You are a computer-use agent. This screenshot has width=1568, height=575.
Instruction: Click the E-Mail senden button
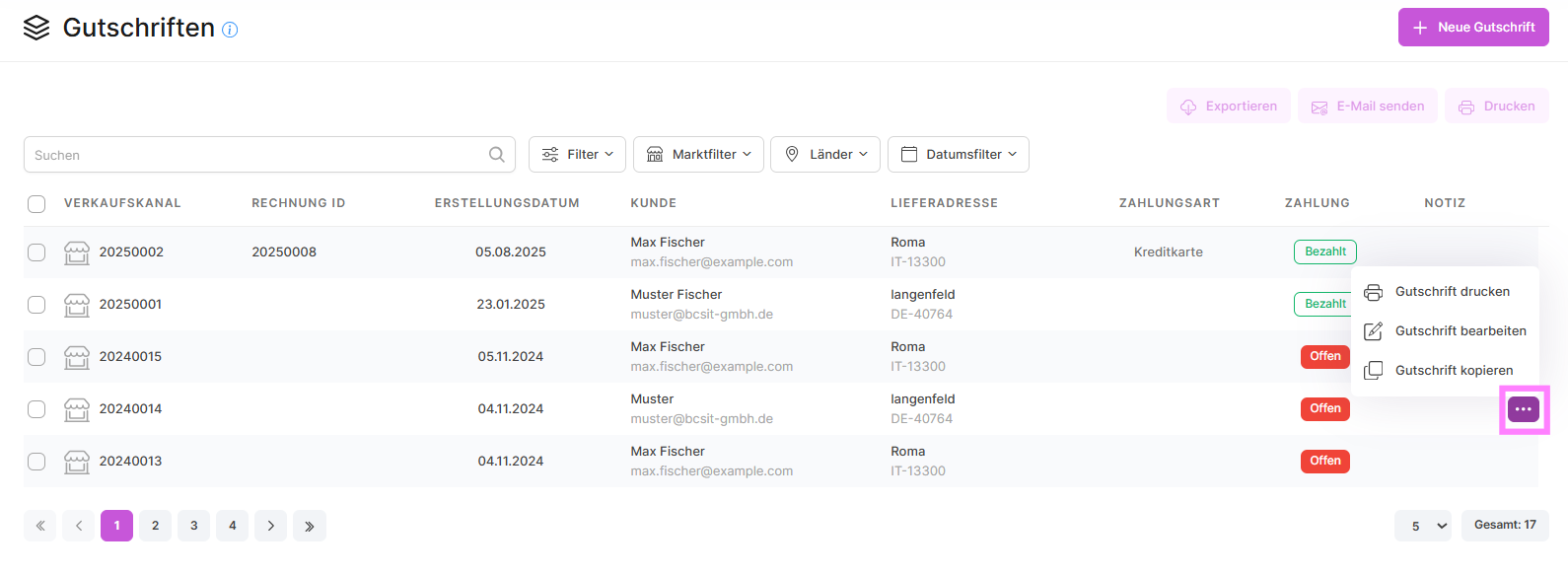tap(1368, 107)
